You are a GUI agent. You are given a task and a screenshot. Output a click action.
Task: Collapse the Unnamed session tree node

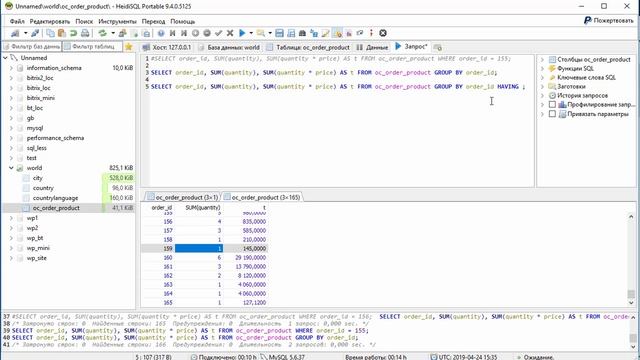coord(5,58)
